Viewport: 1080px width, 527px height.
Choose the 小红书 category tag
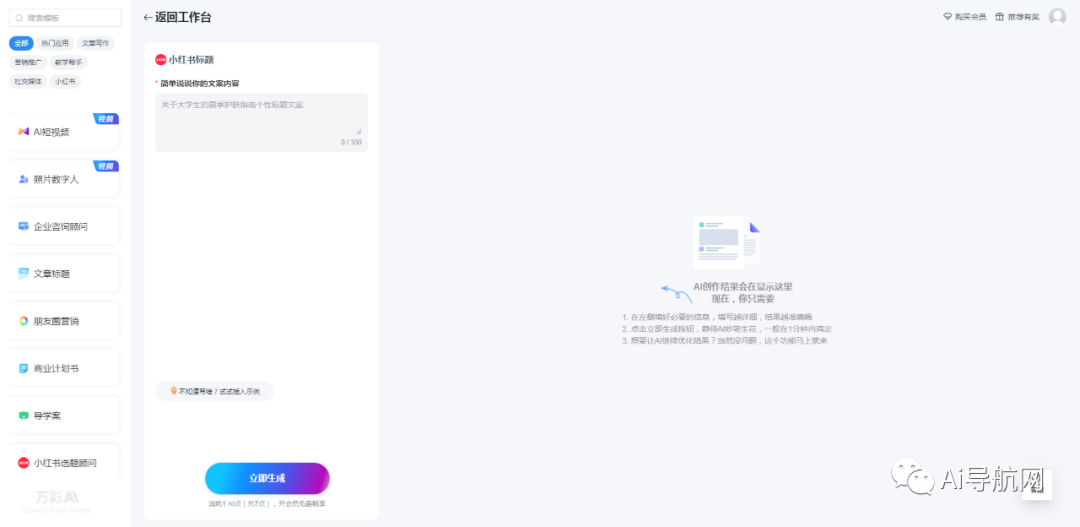pyautogui.click(x=65, y=81)
